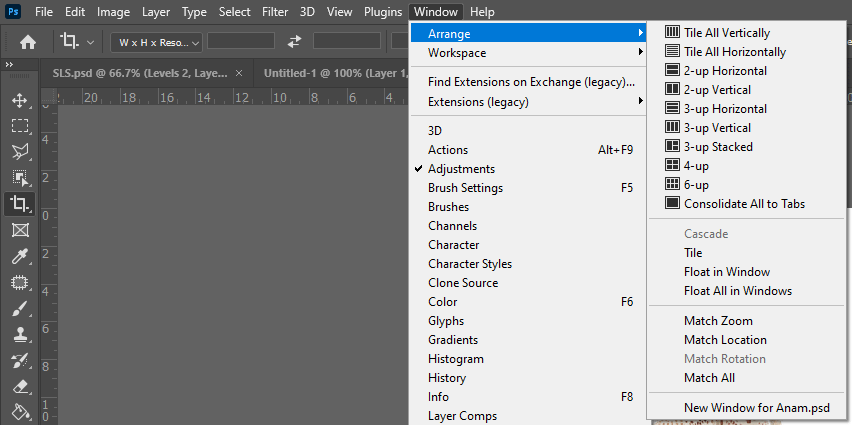Select the Eraser tool
Viewport: 852px width, 425px height.
tap(19, 386)
